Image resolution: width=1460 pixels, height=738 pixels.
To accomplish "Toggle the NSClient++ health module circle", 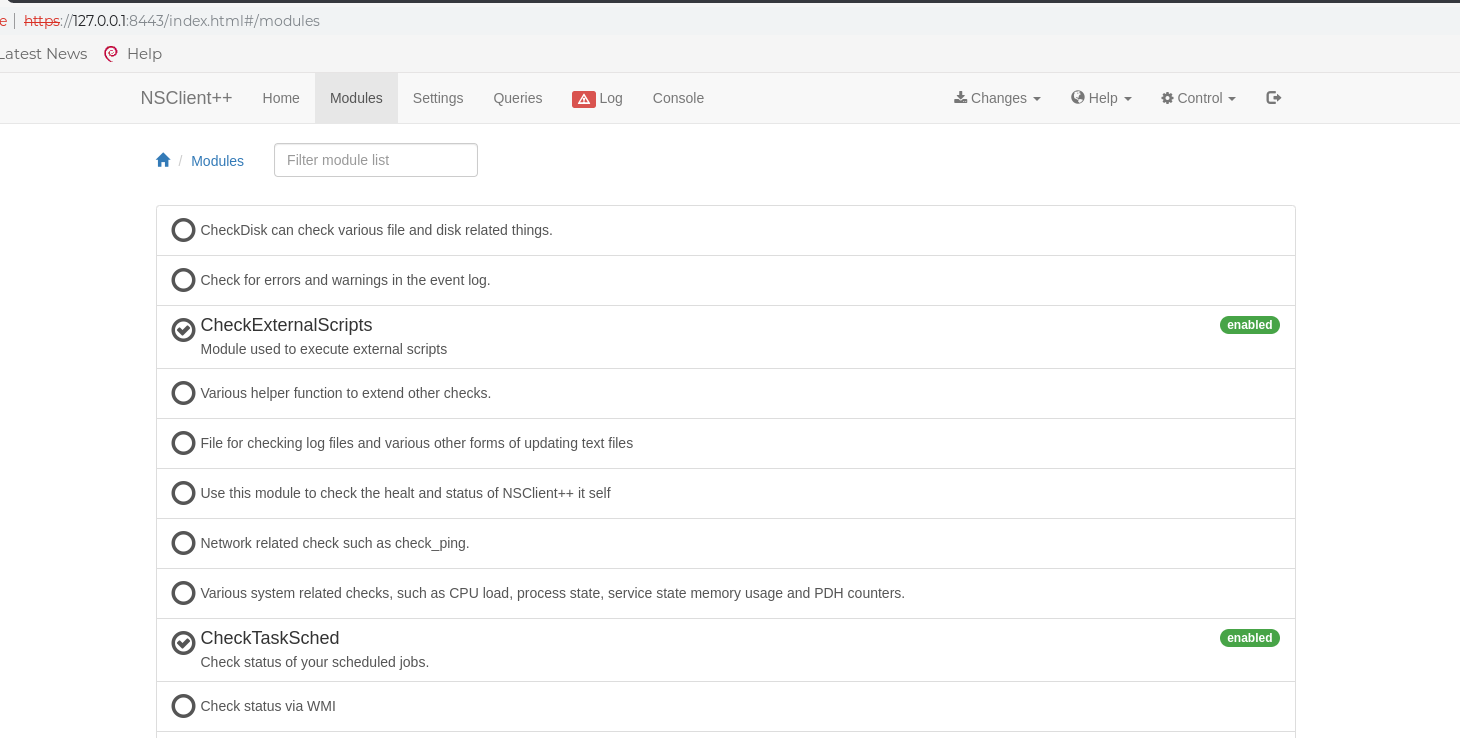I will [x=183, y=493].
